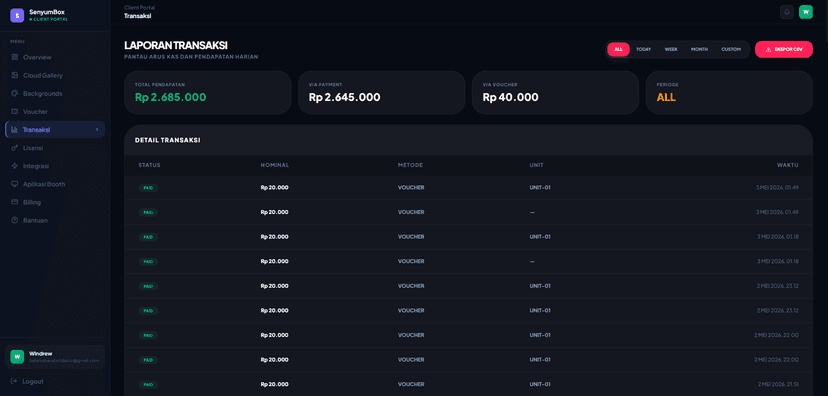Click the 2 MEI 2026, 21.51 timestamp
Screen dimensions: 828x396
click(x=777, y=384)
